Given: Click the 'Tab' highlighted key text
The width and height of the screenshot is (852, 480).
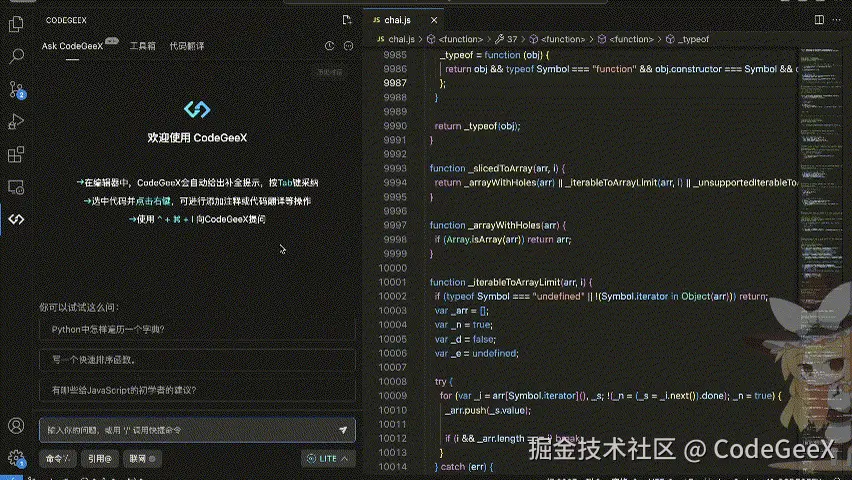Looking at the screenshot, I should point(285,183).
